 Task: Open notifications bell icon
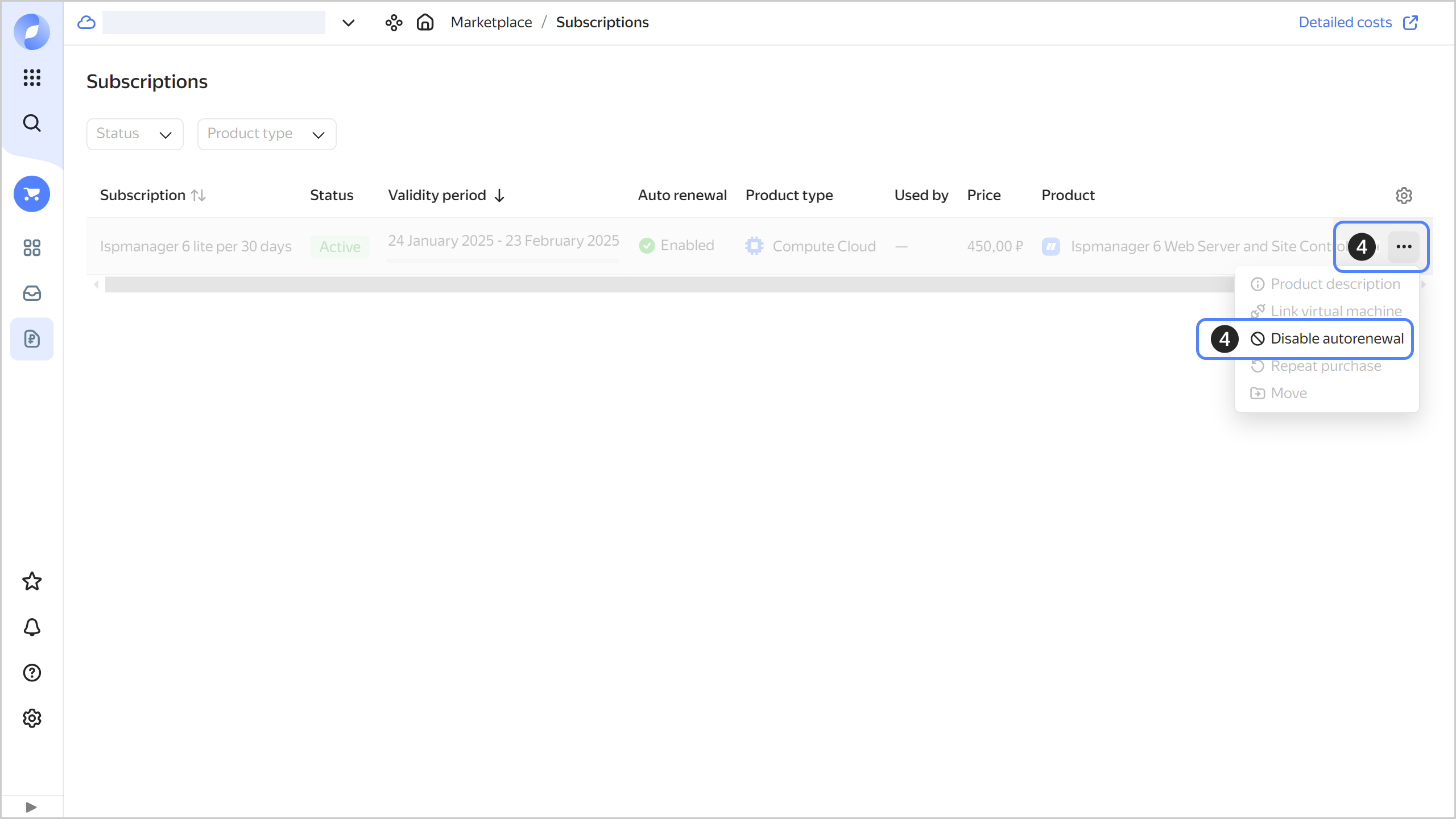tap(32, 627)
